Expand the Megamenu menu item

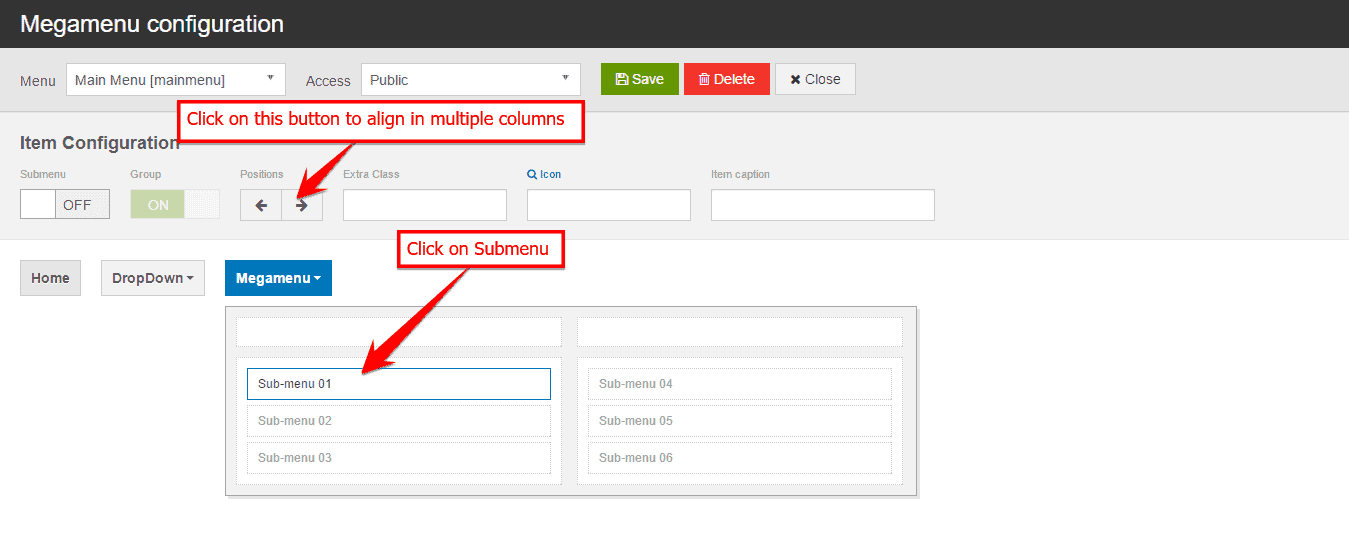tap(278, 278)
